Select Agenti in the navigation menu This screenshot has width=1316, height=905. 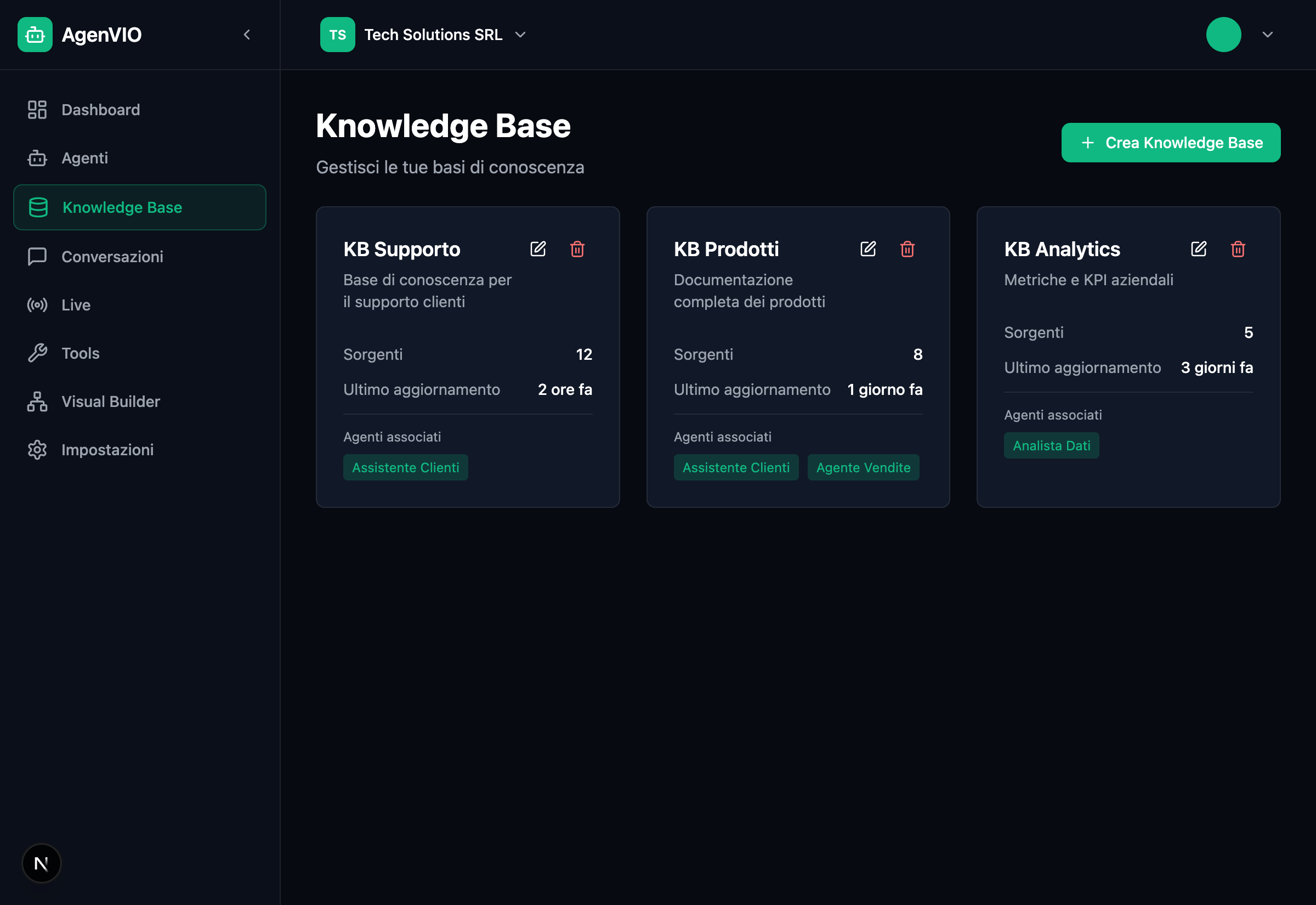[x=84, y=158]
